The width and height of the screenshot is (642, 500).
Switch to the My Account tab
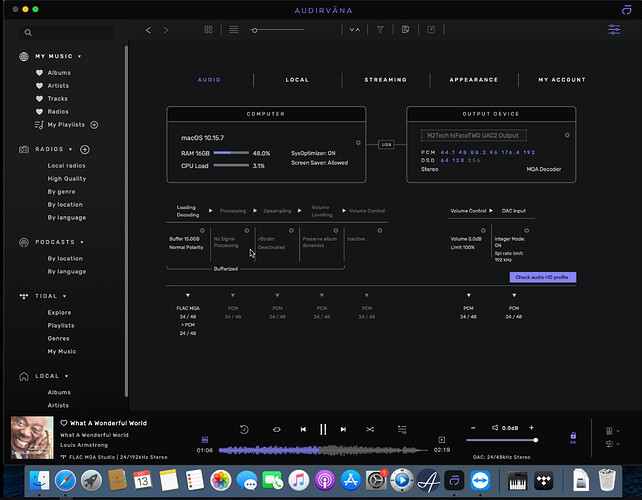click(x=562, y=80)
